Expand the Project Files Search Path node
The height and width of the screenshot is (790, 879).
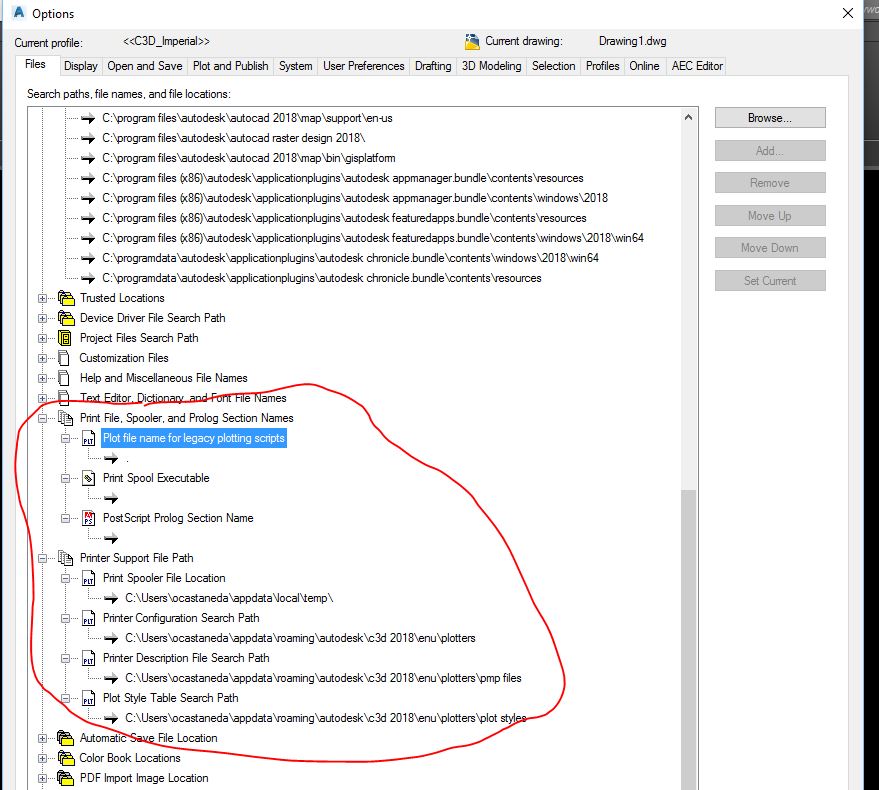tap(43, 338)
